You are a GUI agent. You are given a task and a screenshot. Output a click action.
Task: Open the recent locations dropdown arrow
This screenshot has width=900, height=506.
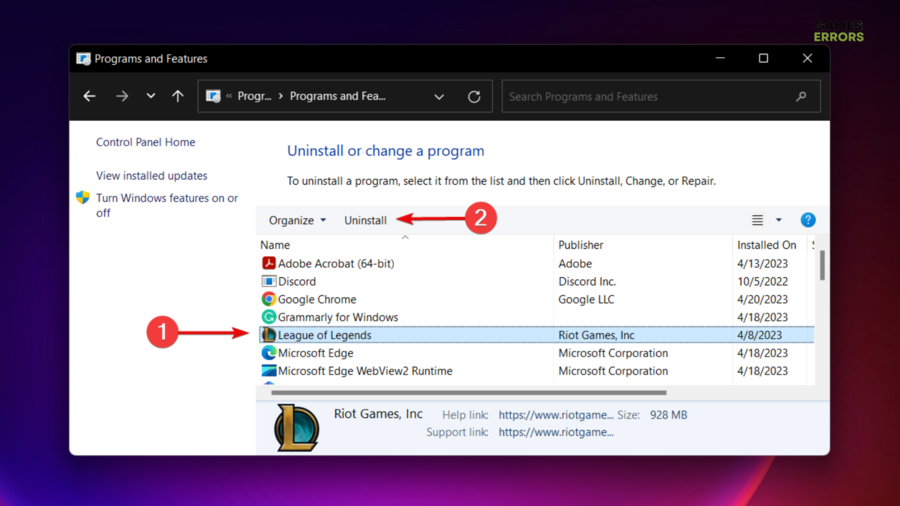tap(151, 97)
